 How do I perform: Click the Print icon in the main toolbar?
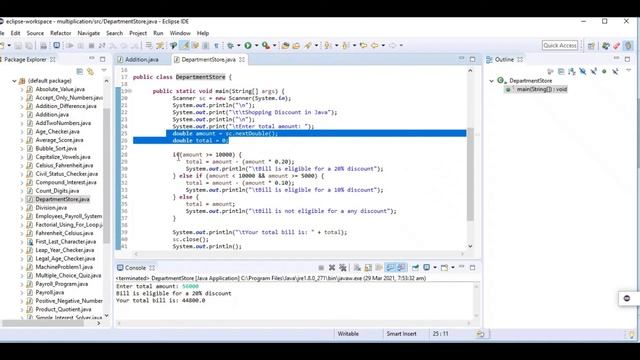43,45
